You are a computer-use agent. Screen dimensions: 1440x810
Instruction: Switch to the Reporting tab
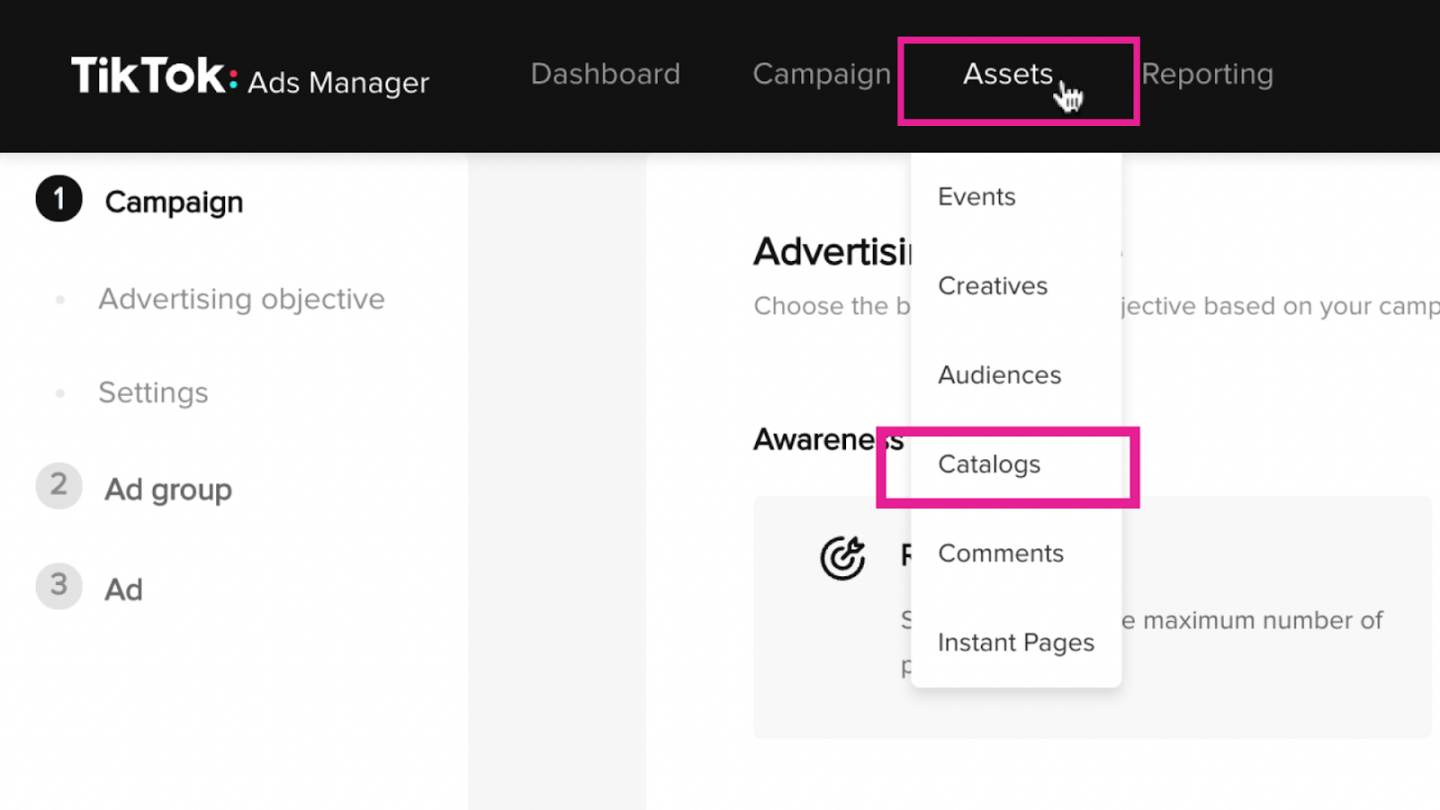[x=1207, y=75]
